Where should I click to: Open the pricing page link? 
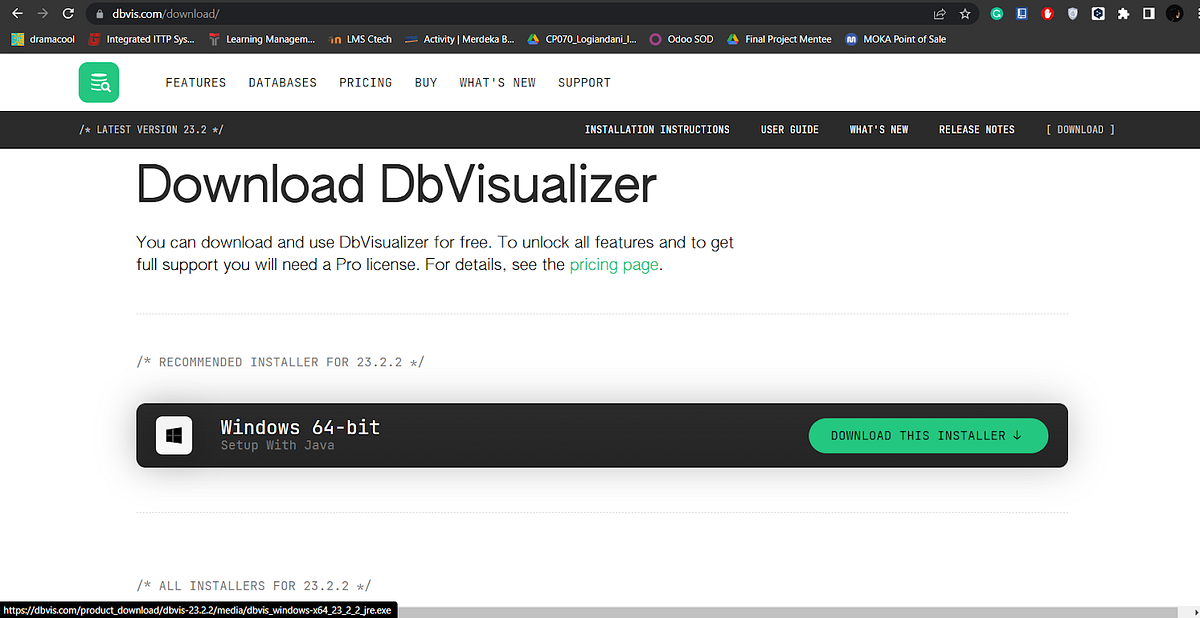coord(613,264)
